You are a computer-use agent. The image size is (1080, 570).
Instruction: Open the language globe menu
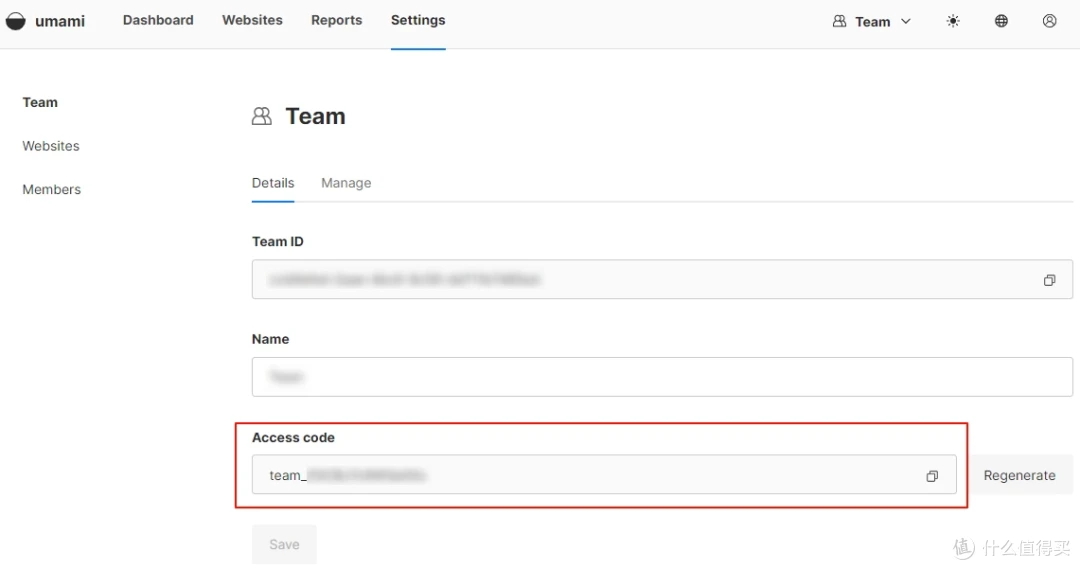(x=1001, y=21)
